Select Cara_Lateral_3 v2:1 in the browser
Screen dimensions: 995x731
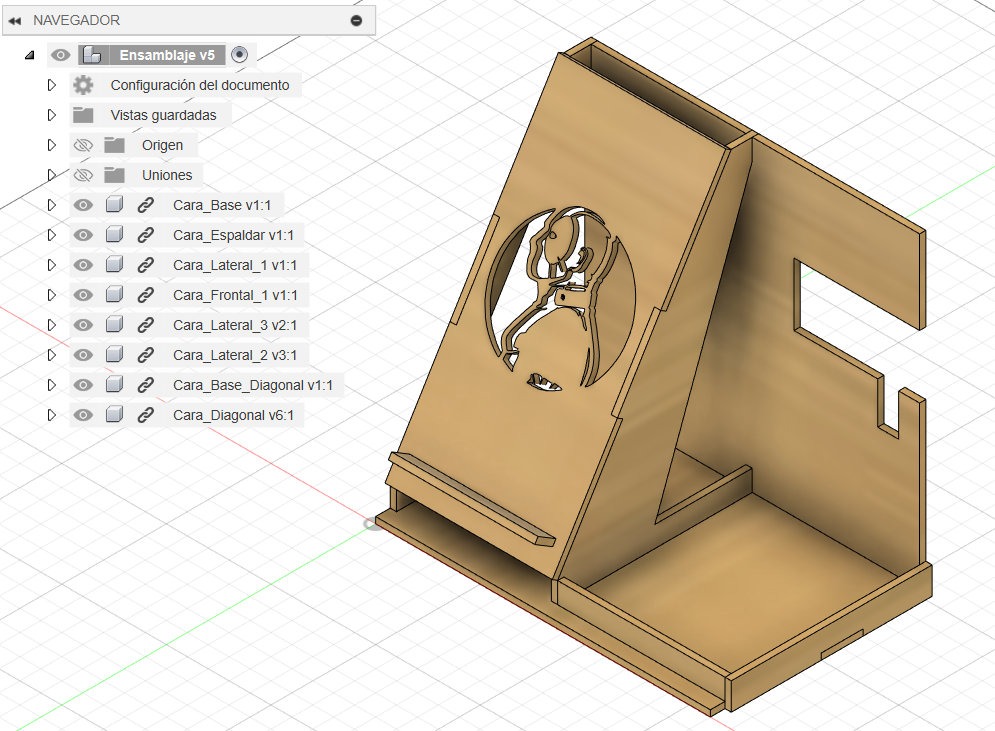(x=235, y=325)
